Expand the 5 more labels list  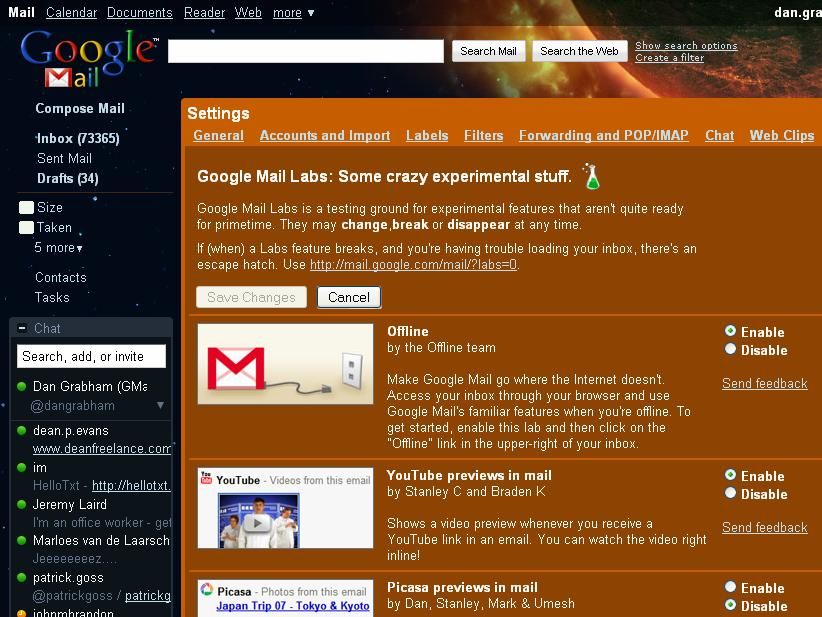point(58,247)
